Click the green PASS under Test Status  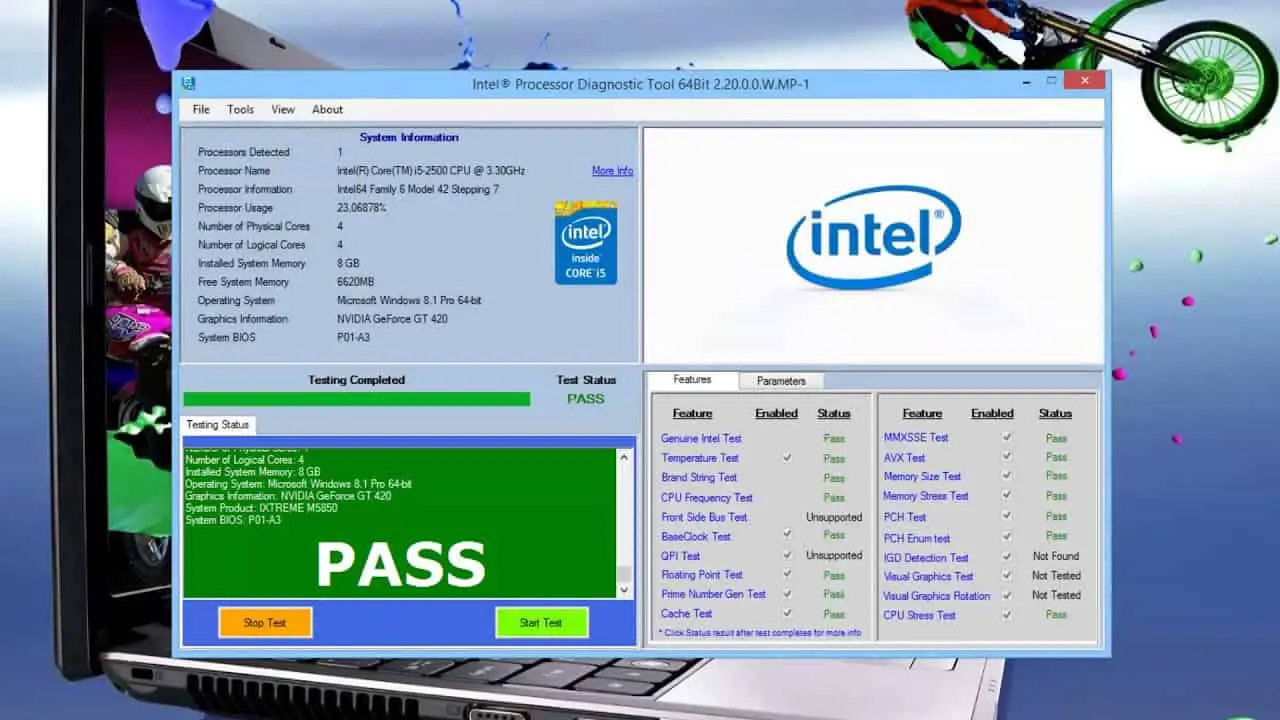tap(586, 398)
